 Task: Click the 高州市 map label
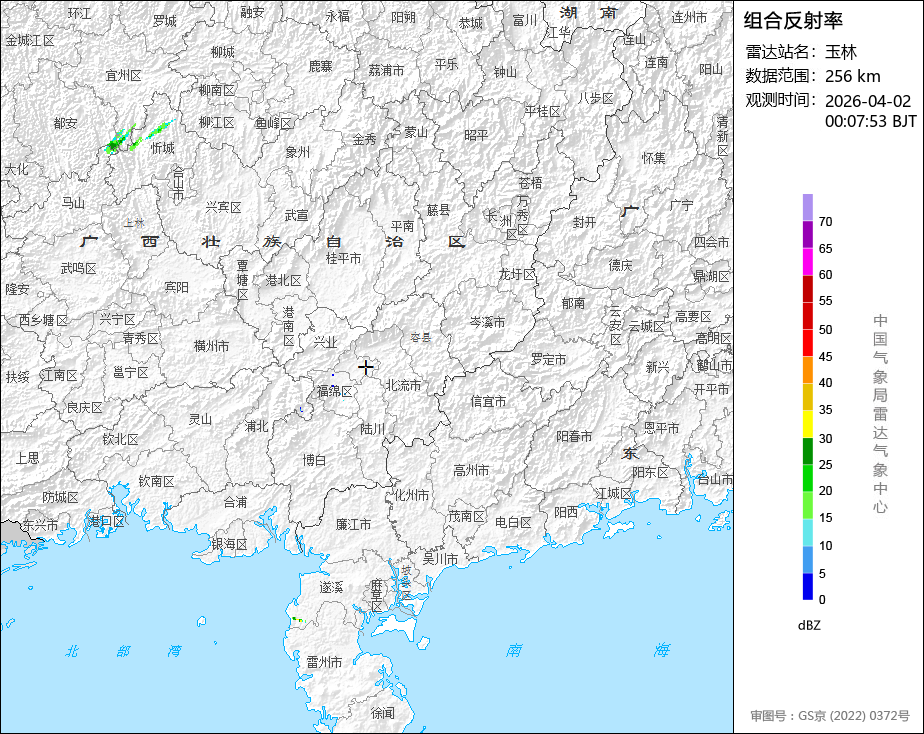[x=471, y=469]
